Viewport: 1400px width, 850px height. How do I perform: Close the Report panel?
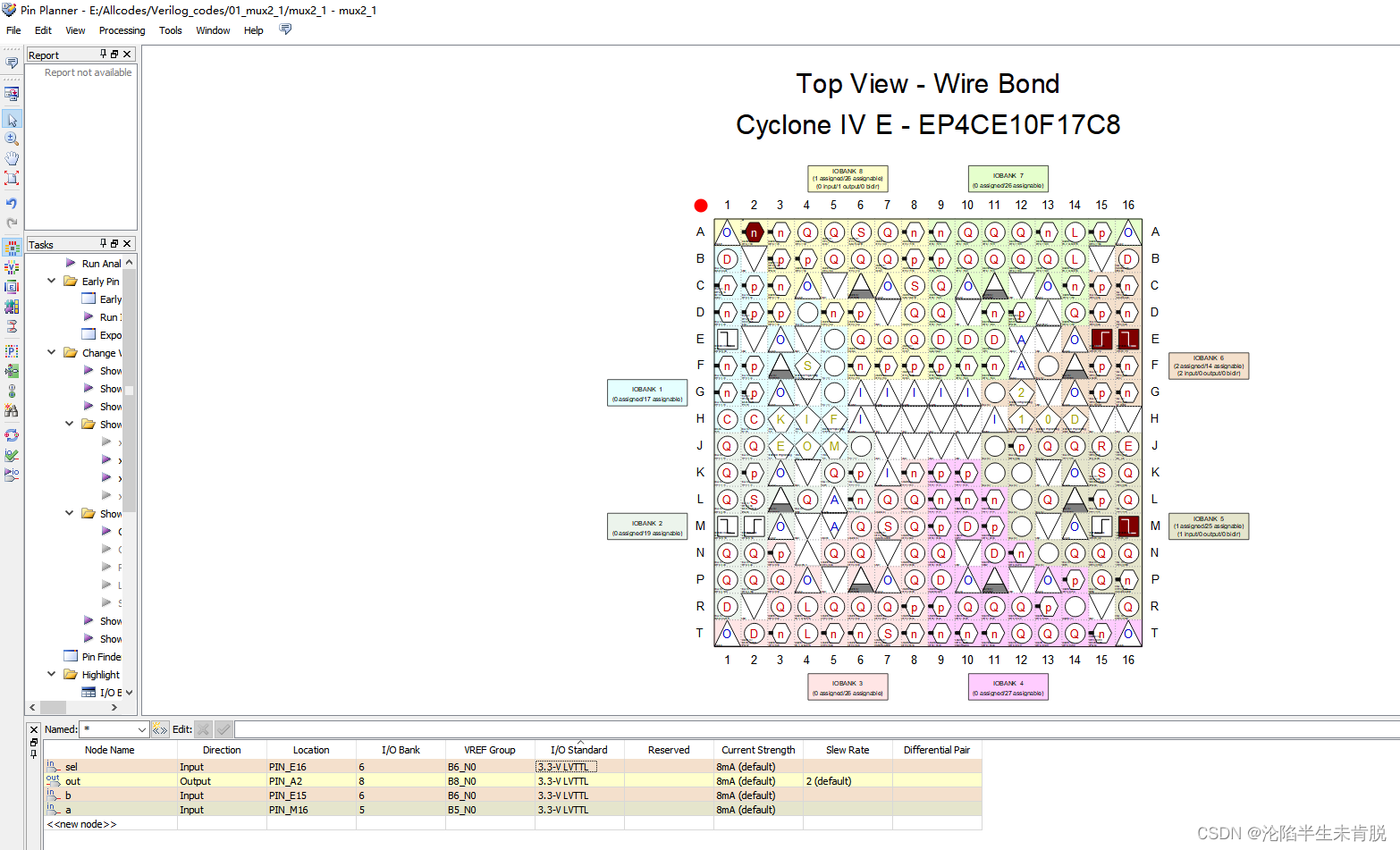point(127,55)
